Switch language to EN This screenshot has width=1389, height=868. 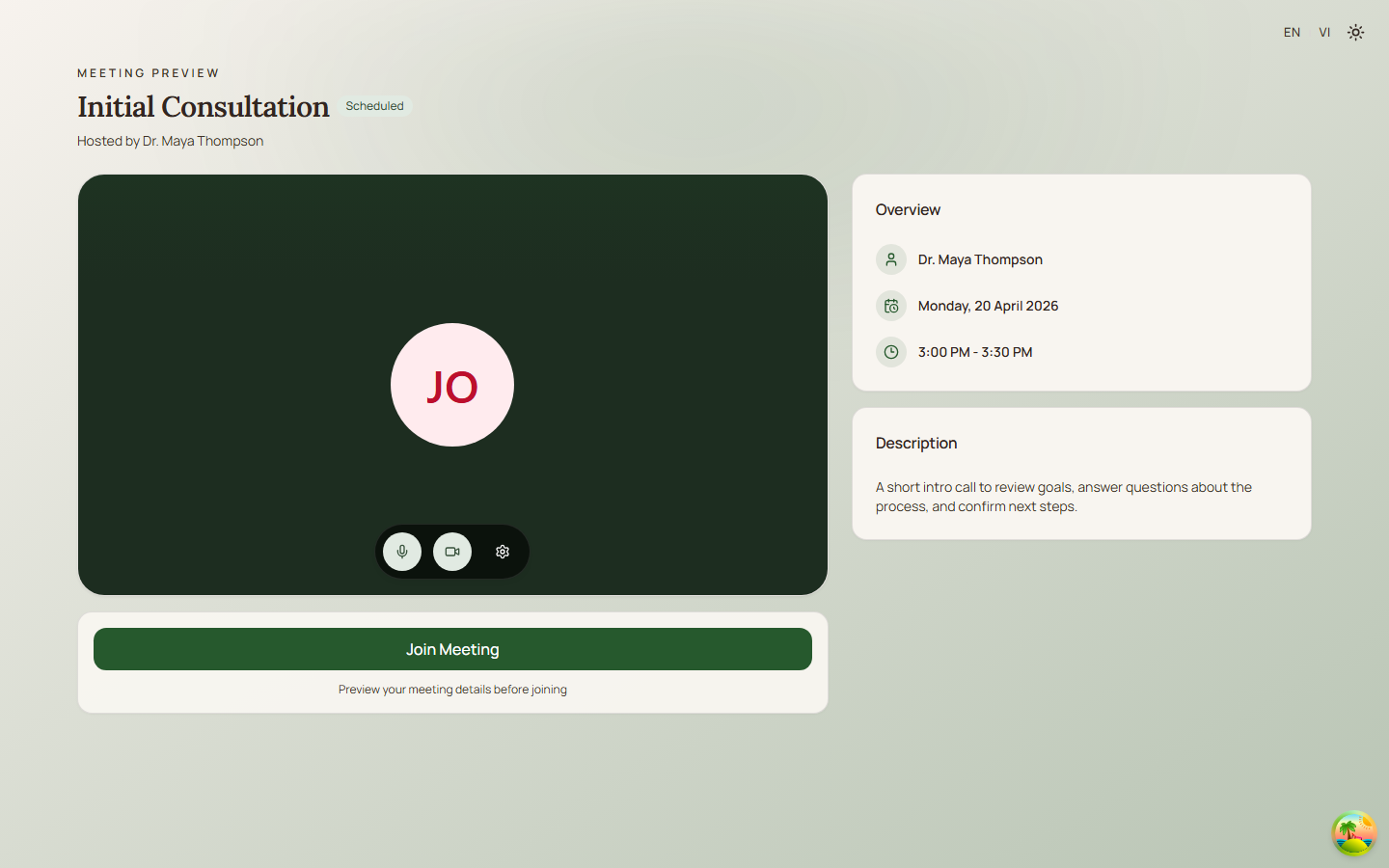[1292, 33]
